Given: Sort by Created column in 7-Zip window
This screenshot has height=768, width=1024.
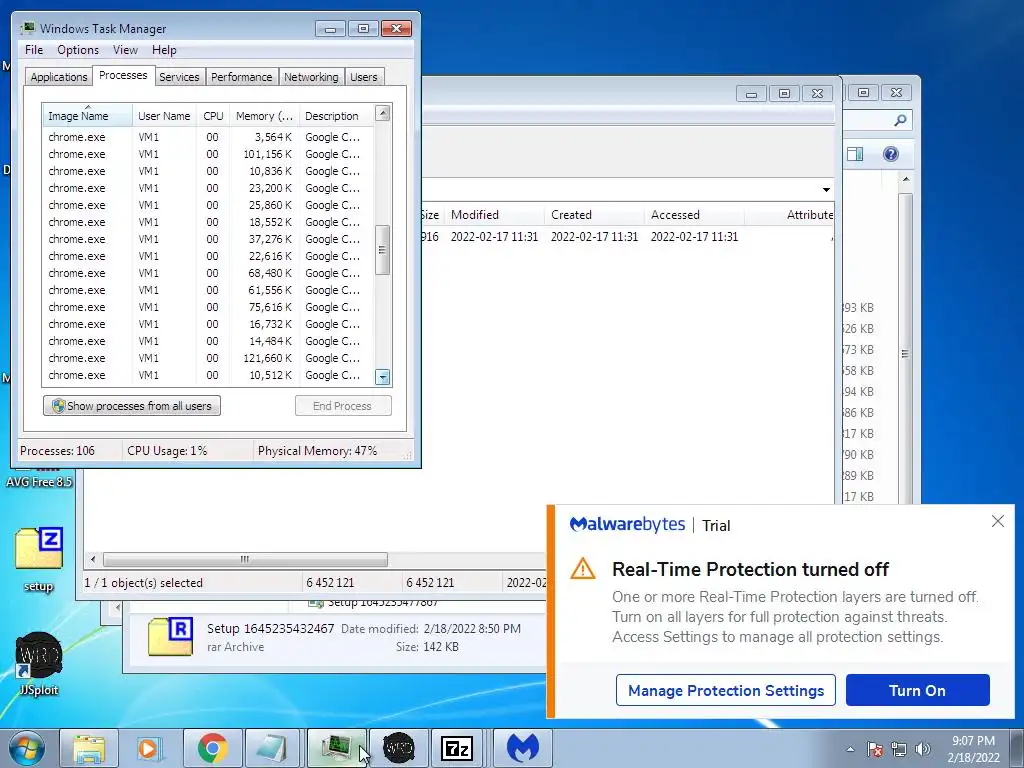Looking at the screenshot, I should pyautogui.click(x=595, y=215).
